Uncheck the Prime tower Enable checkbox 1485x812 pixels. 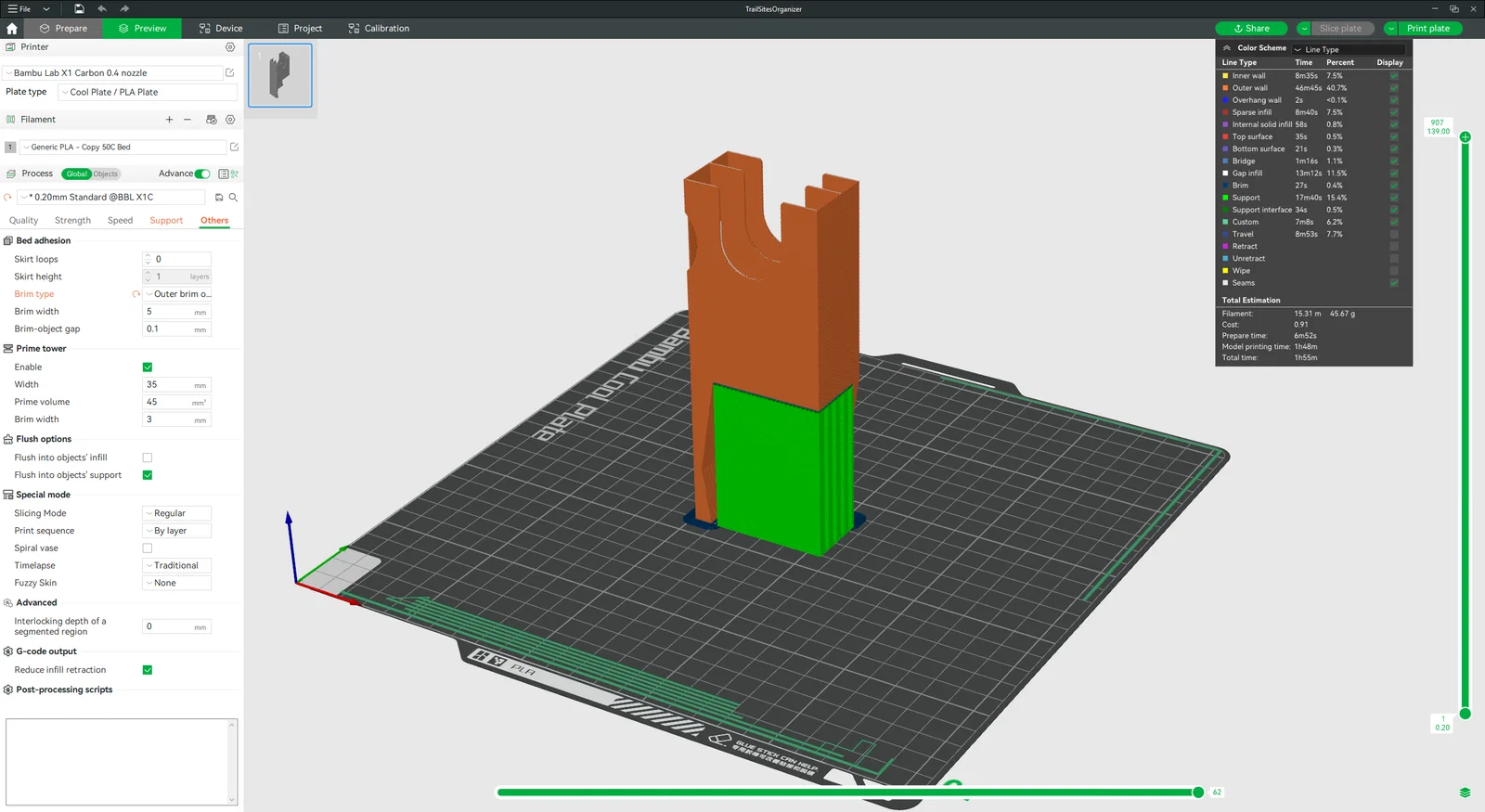click(148, 367)
